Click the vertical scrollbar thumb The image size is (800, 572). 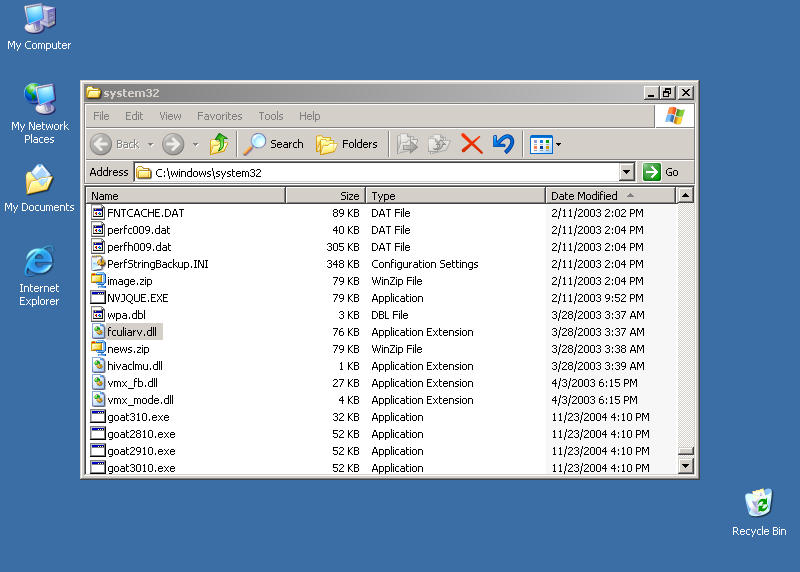pyautogui.click(x=685, y=451)
